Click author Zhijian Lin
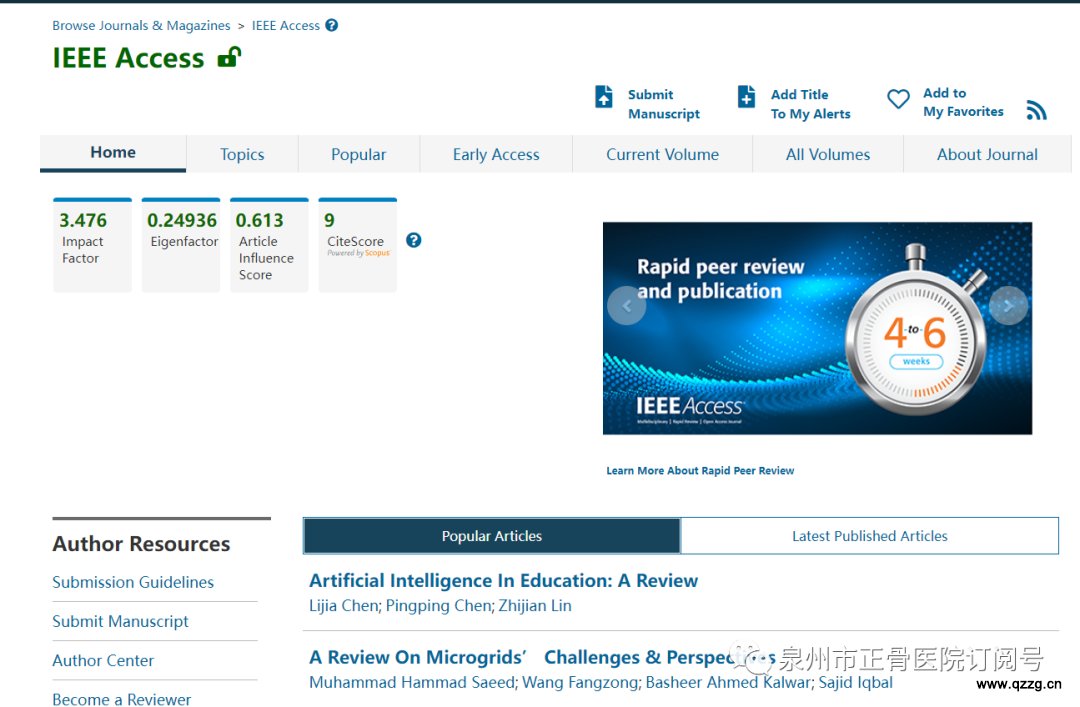Viewport: 1080px width, 707px height. click(535, 606)
